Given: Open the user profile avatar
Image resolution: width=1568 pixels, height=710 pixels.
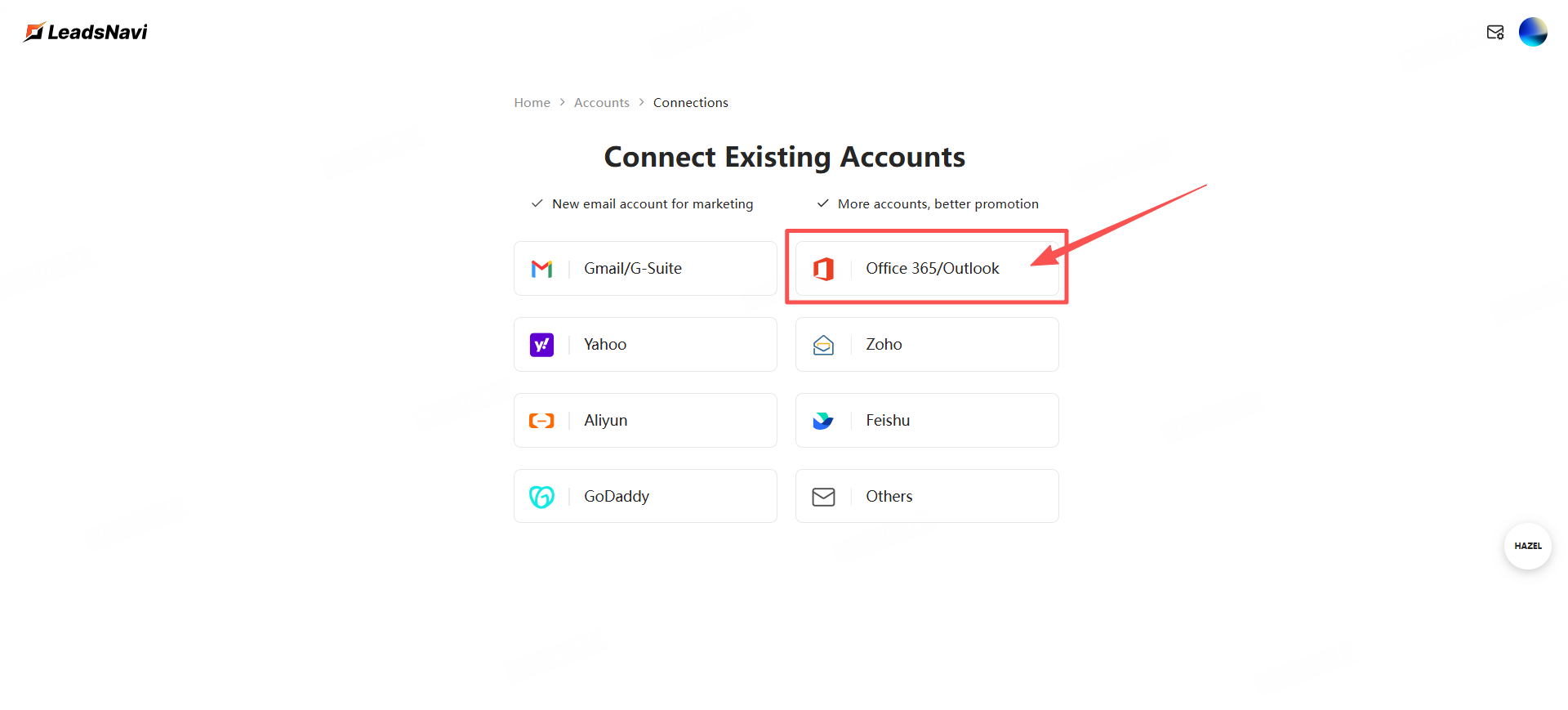Looking at the screenshot, I should (1533, 33).
